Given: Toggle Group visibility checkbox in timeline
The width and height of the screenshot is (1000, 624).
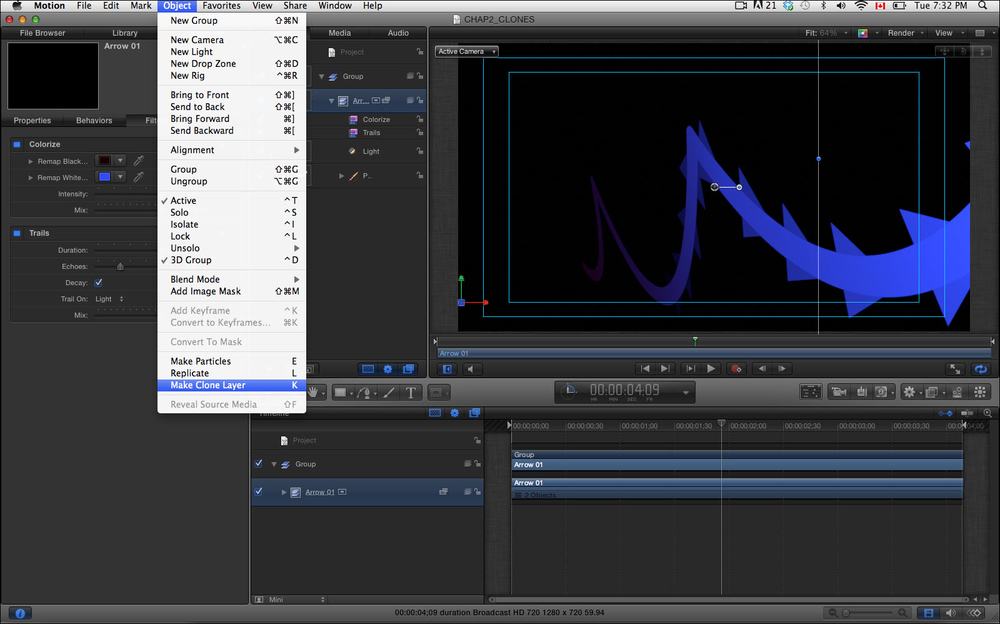Looking at the screenshot, I should 259,464.
